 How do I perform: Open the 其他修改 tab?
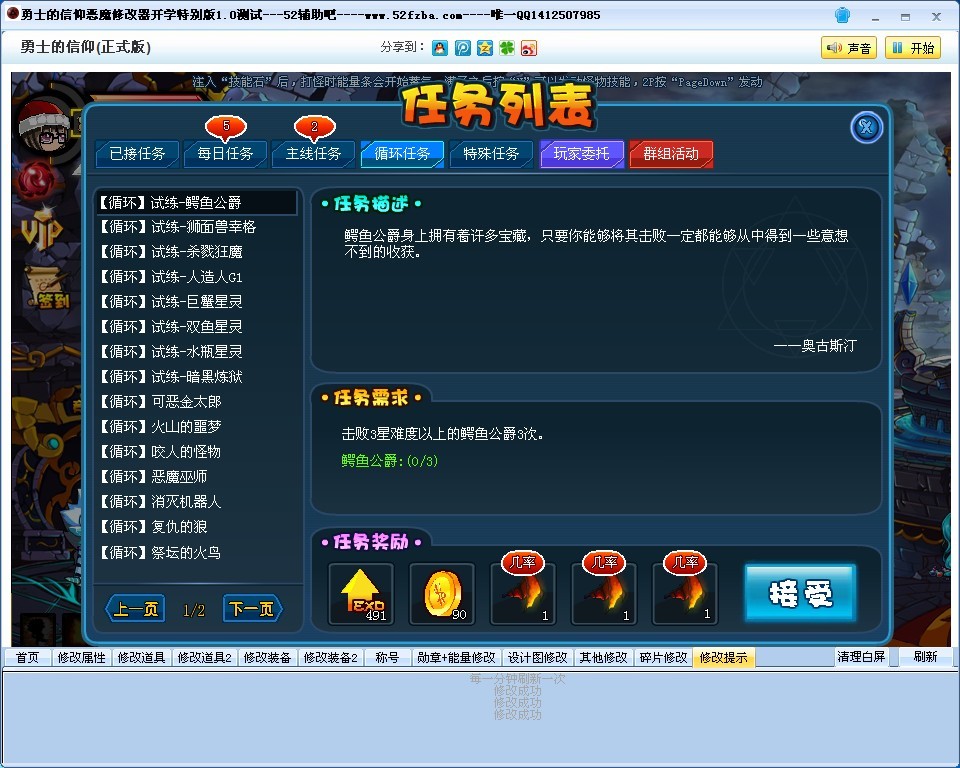point(604,657)
